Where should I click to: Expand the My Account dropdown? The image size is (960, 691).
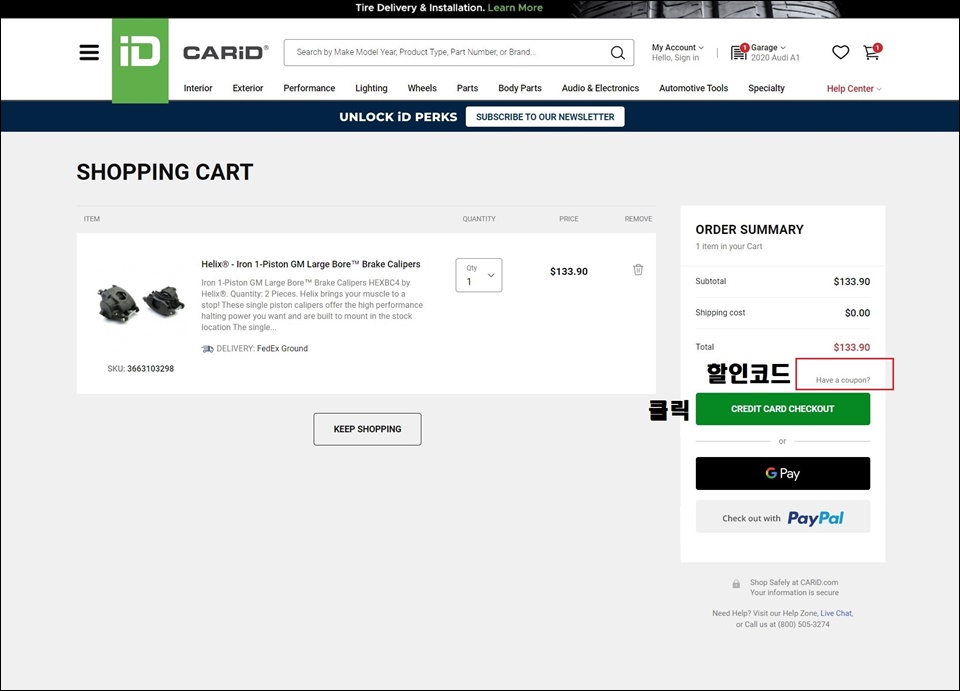(x=678, y=47)
